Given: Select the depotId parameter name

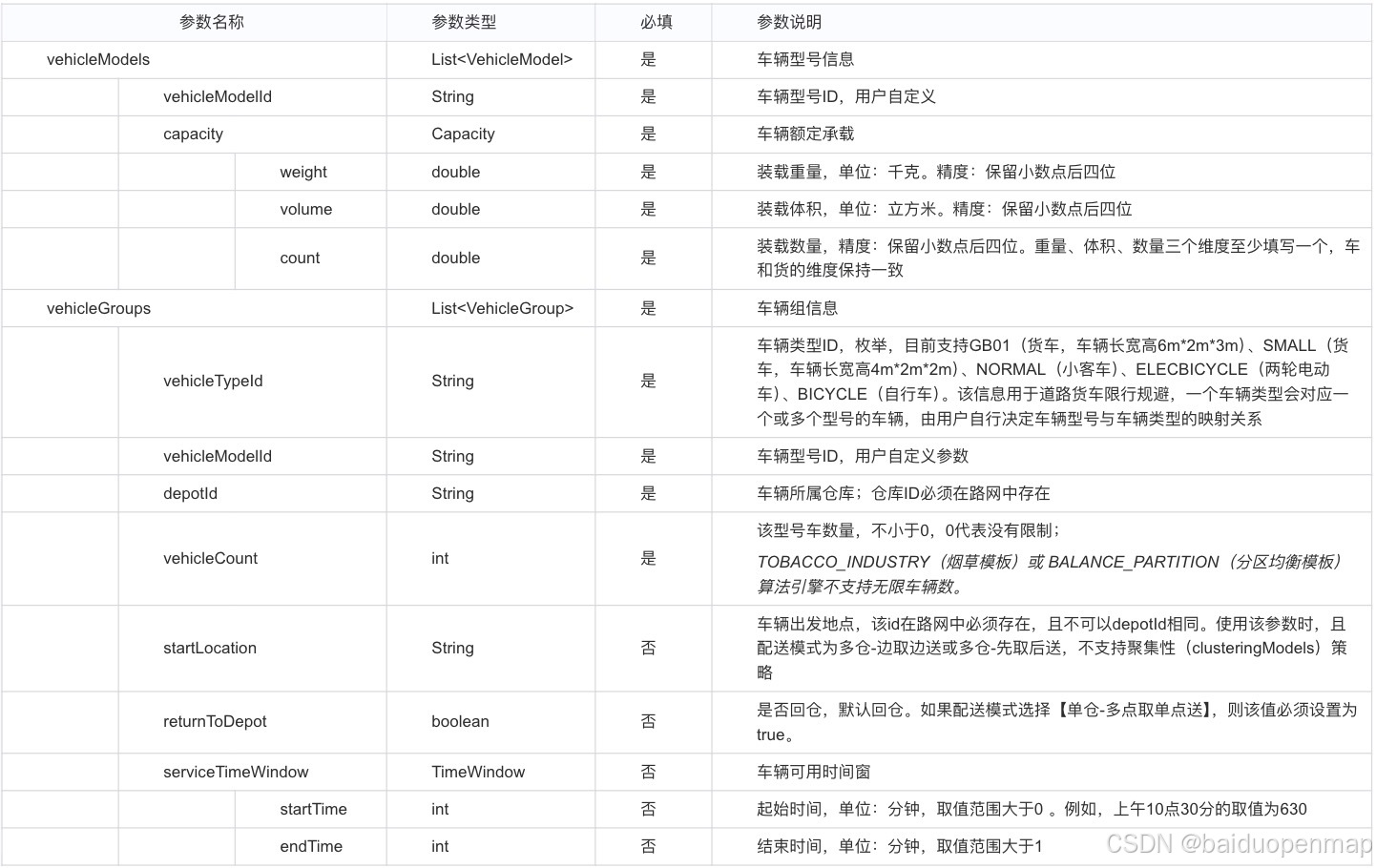Looking at the screenshot, I should pos(190,493).
